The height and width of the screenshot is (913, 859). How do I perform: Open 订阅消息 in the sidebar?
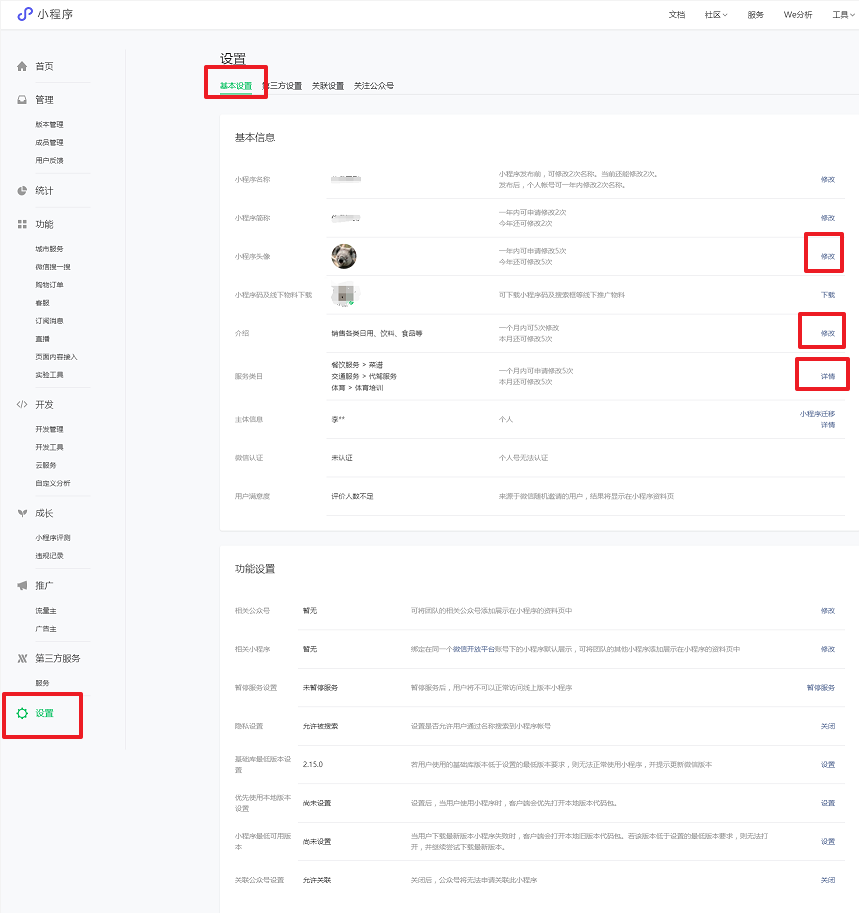[50, 321]
